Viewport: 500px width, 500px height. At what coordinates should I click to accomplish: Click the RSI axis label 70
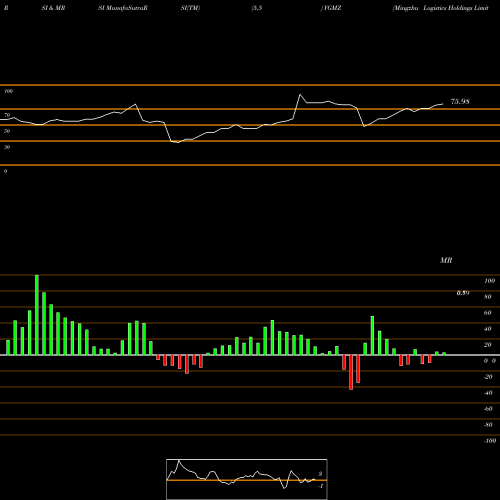pyautogui.click(x=7, y=115)
